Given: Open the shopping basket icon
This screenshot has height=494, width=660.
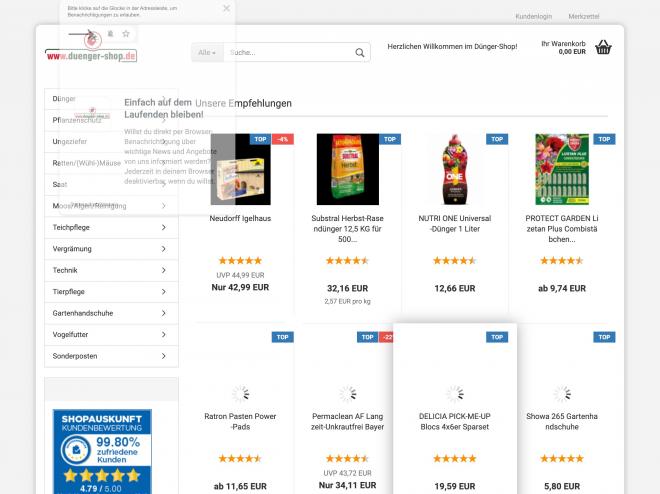Looking at the screenshot, I should click(x=603, y=47).
